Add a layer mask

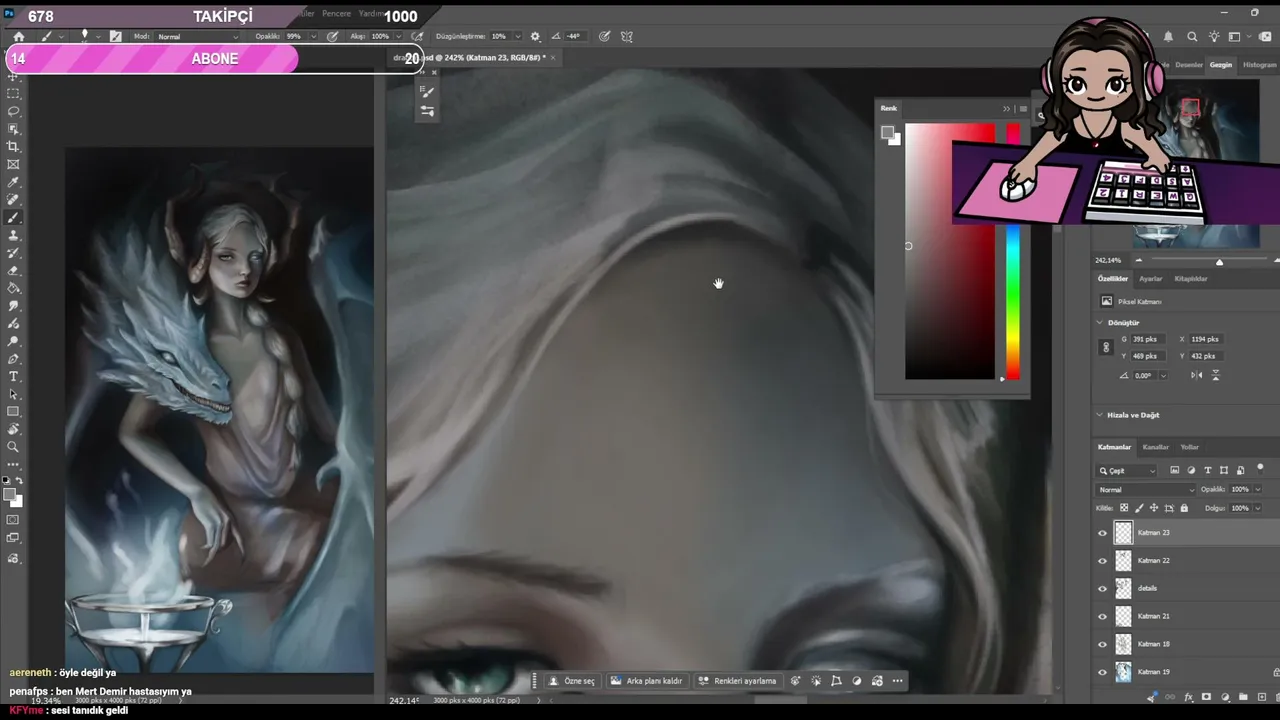[x=1206, y=697]
